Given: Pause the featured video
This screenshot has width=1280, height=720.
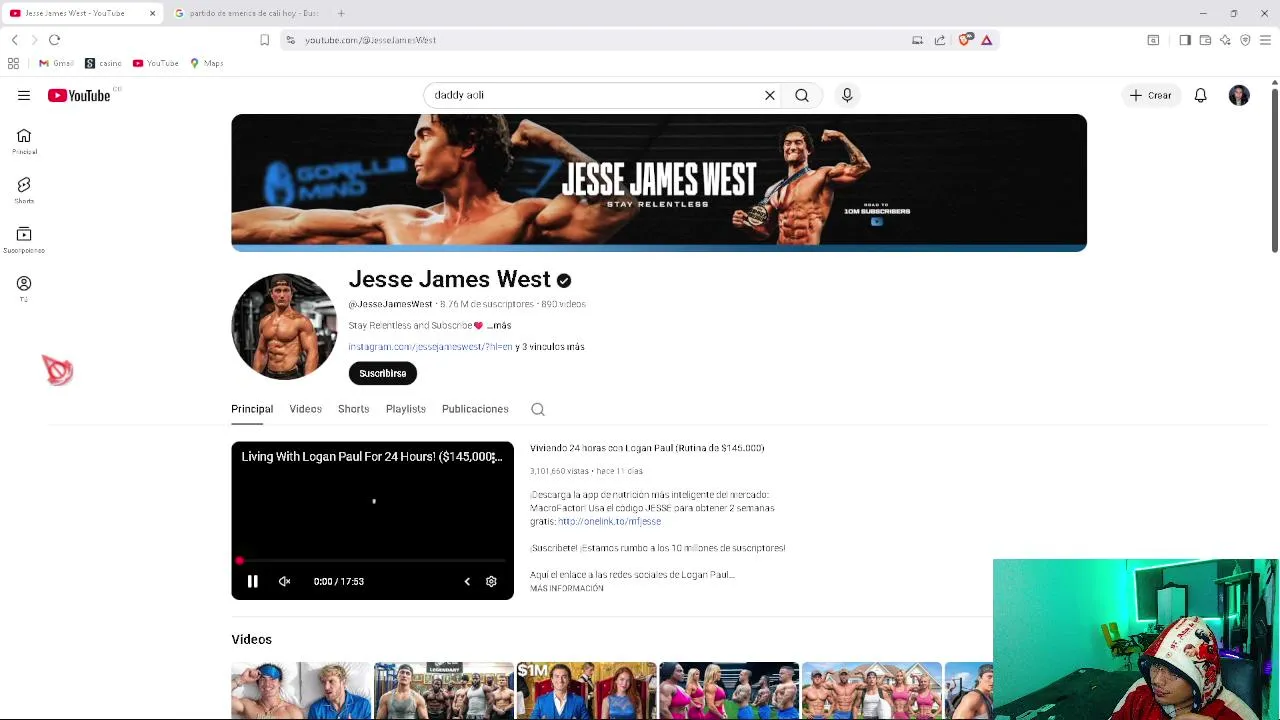Looking at the screenshot, I should tap(253, 581).
